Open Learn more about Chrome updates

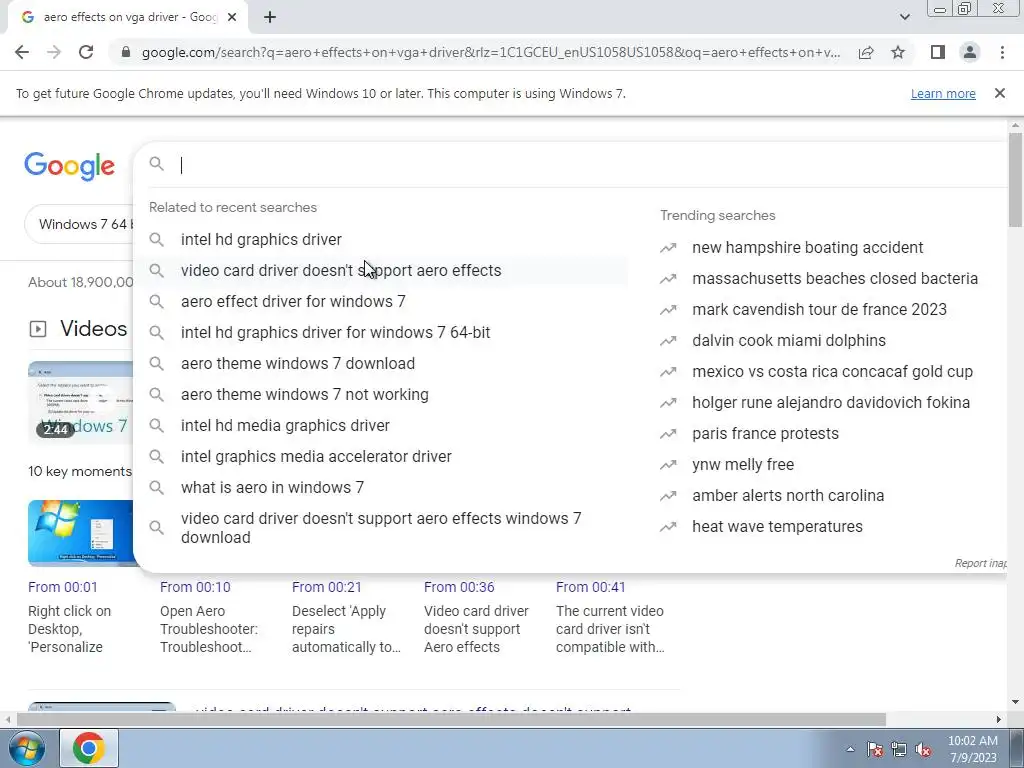pos(943,93)
